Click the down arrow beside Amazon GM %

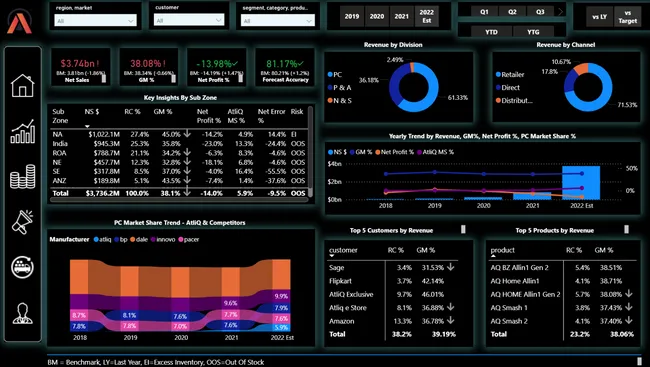tap(451, 321)
